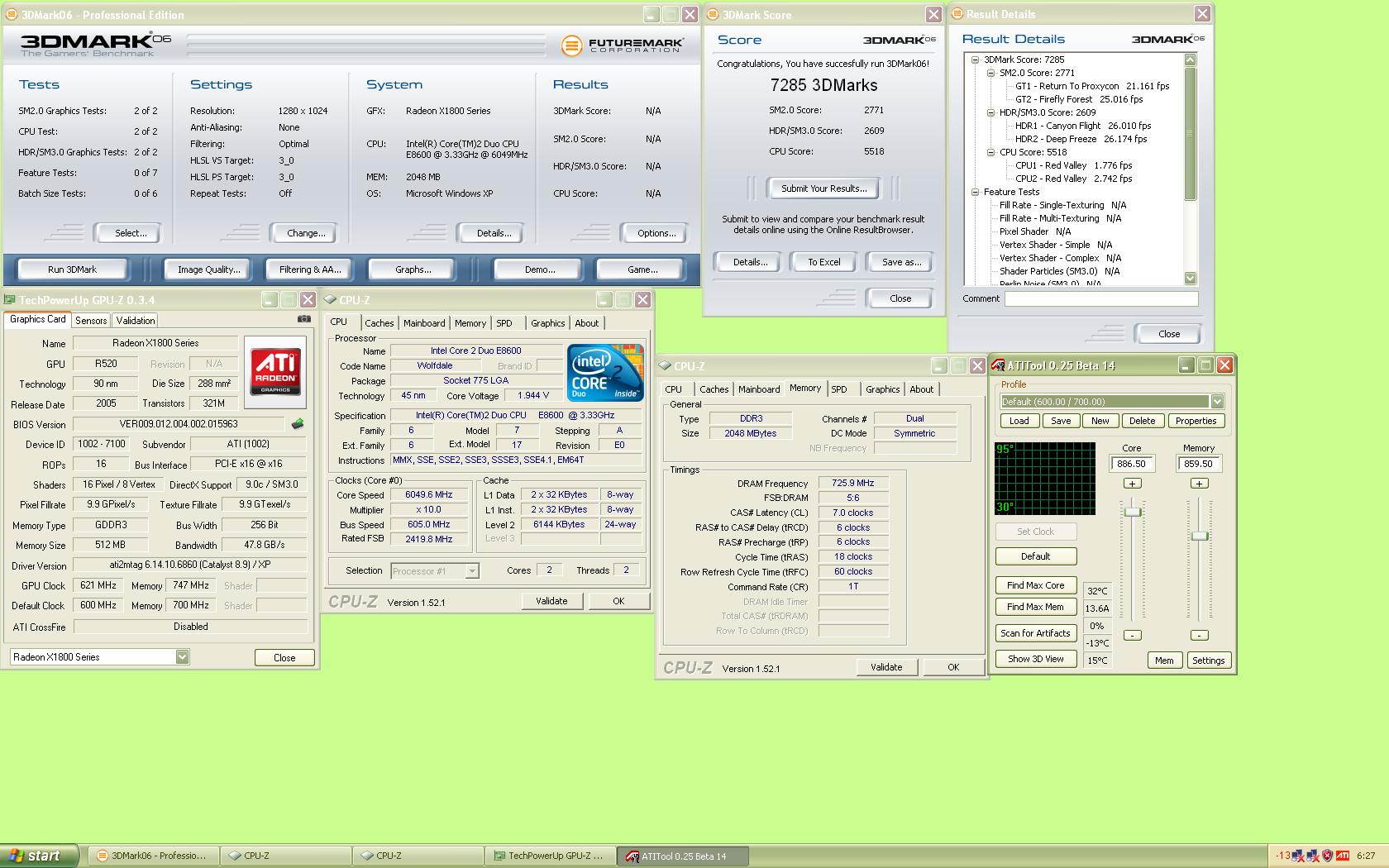This screenshot has height=868, width=1389.
Task: Click Validate in CPU-Z memory window
Action: (886, 667)
